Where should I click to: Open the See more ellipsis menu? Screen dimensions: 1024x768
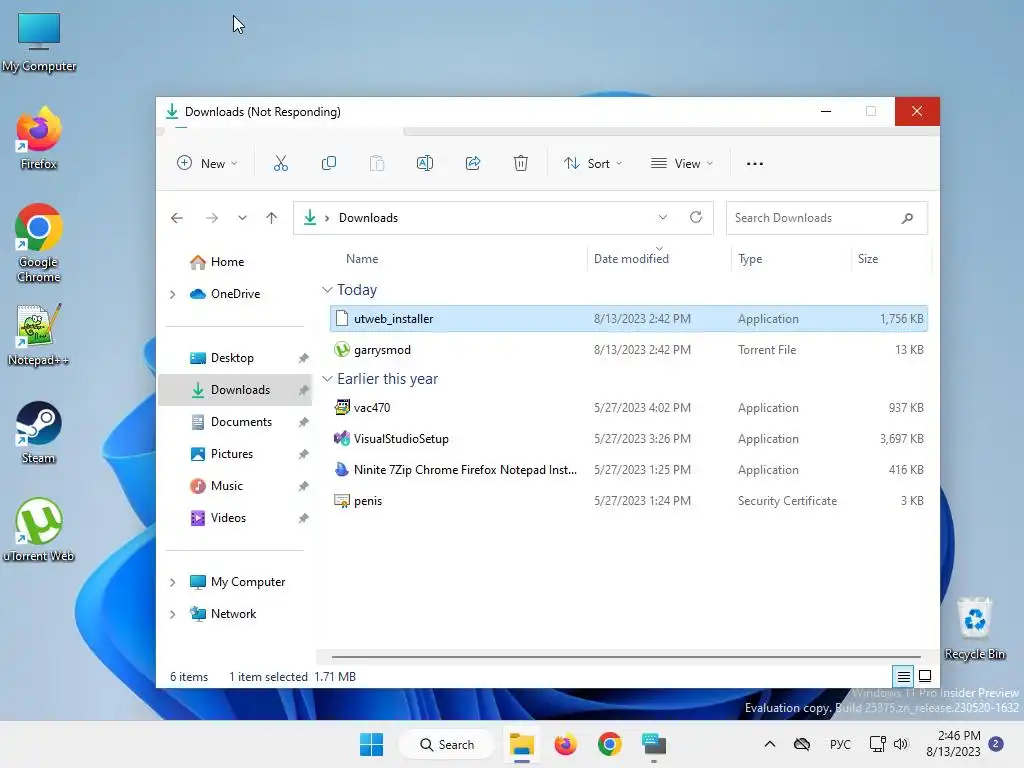755,163
